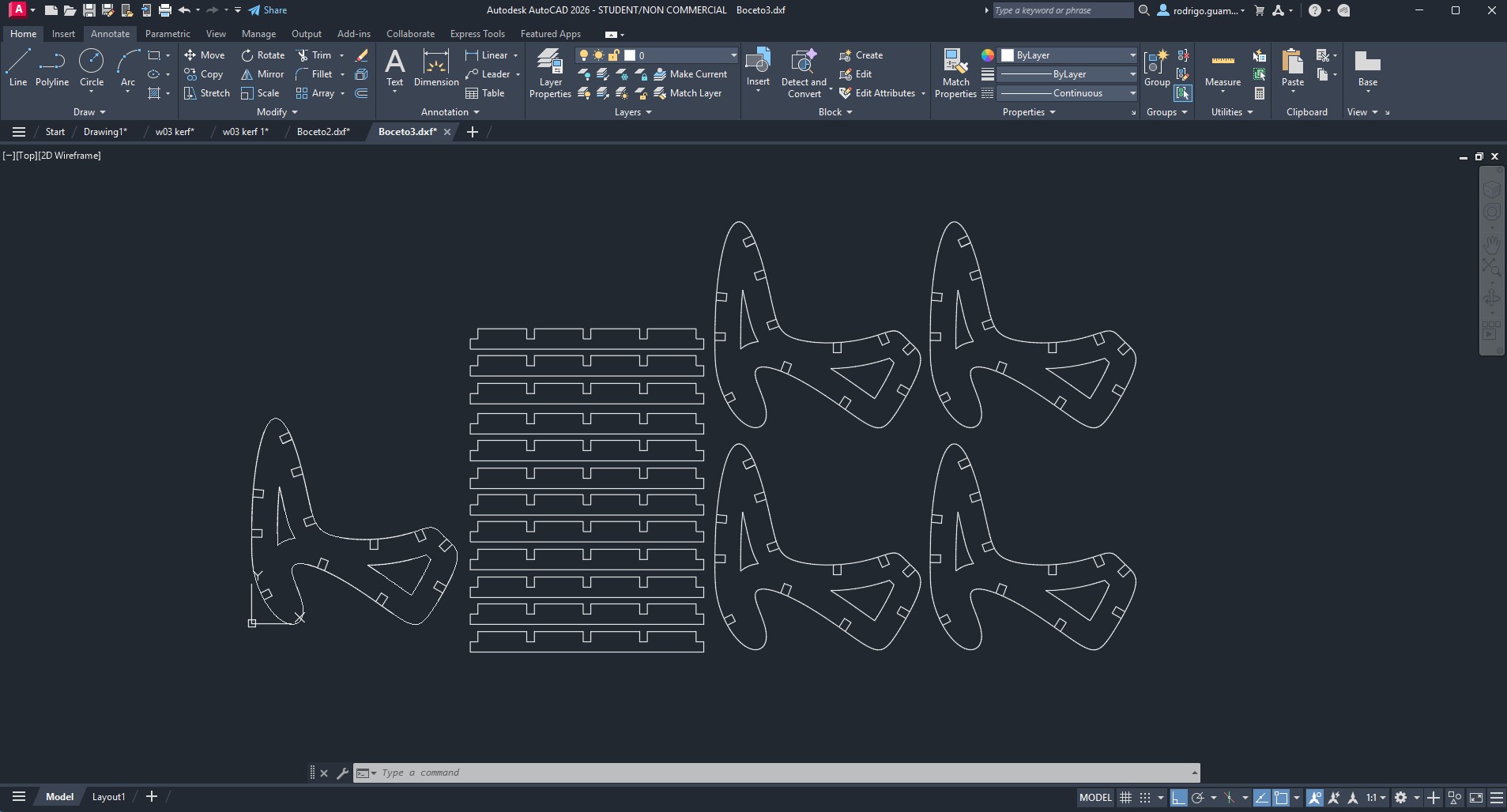Click the Dimension tool
Image resolution: width=1507 pixels, height=812 pixels.
[x=436, y=67]
